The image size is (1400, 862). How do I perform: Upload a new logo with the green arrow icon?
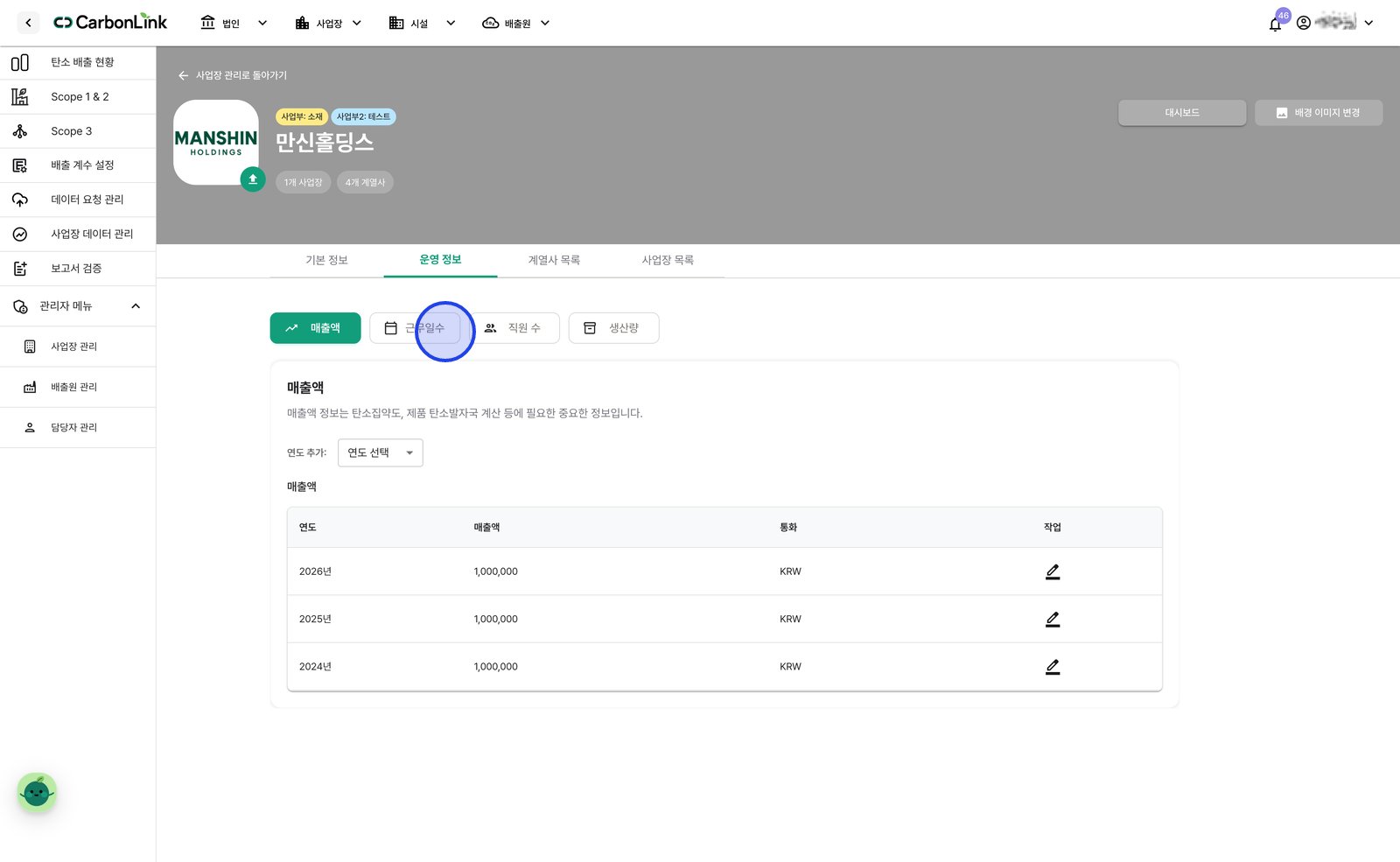click(x=253, y=179)
